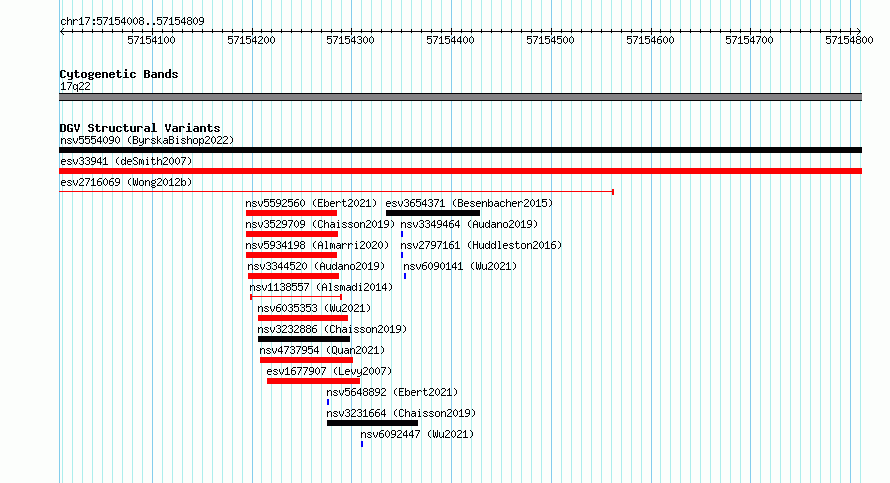The height and width of the screenshot is (483, 890).
Task: Select the black bar for nsv5554090
Action: (x=460, y=150)
